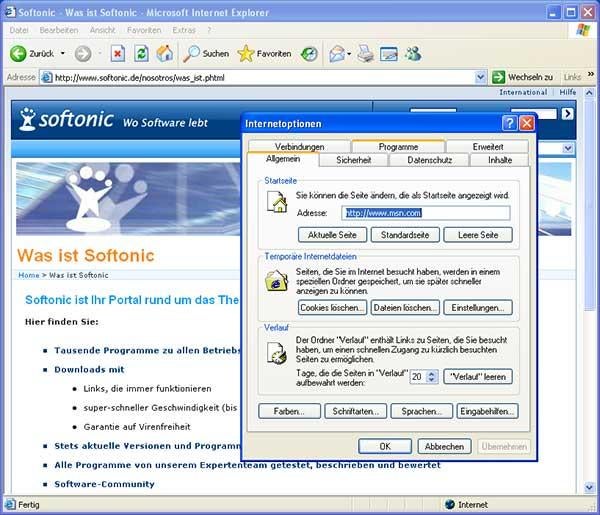Open temporary files Einstellungen button

click(x=478, y=308)
